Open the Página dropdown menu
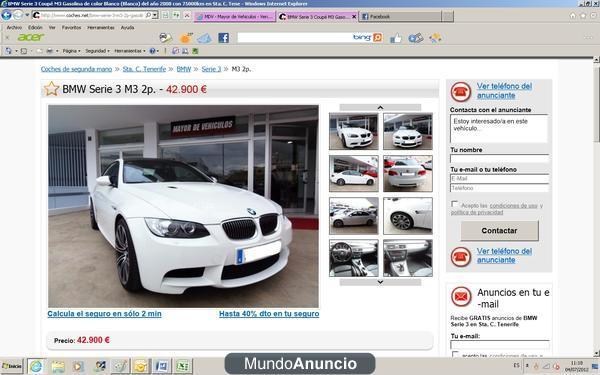This screenshot has height=375, width=600. point(71,51)
